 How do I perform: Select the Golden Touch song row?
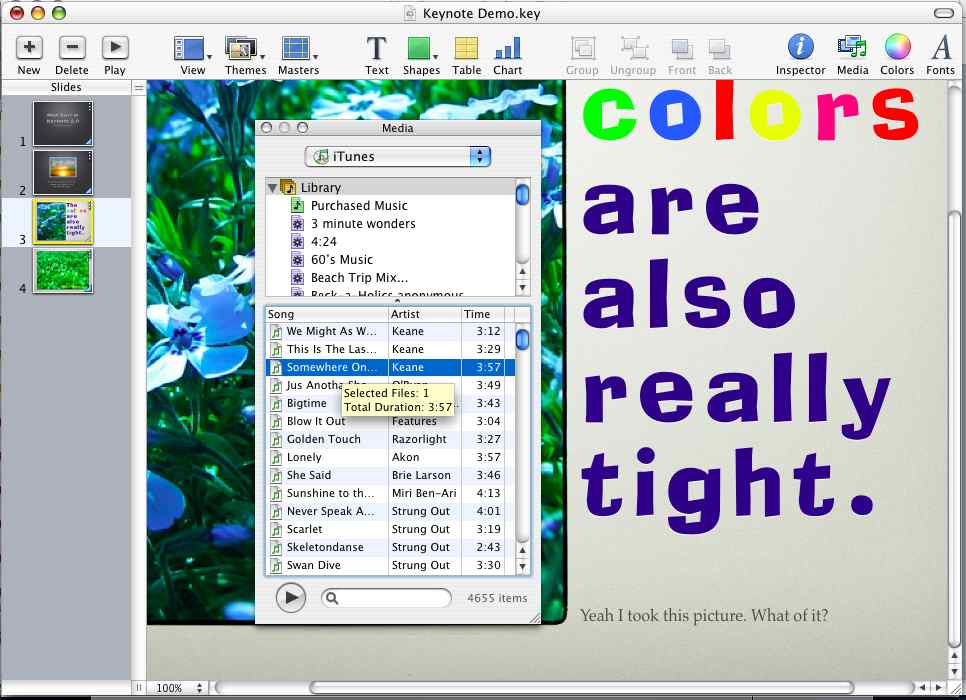391,439
